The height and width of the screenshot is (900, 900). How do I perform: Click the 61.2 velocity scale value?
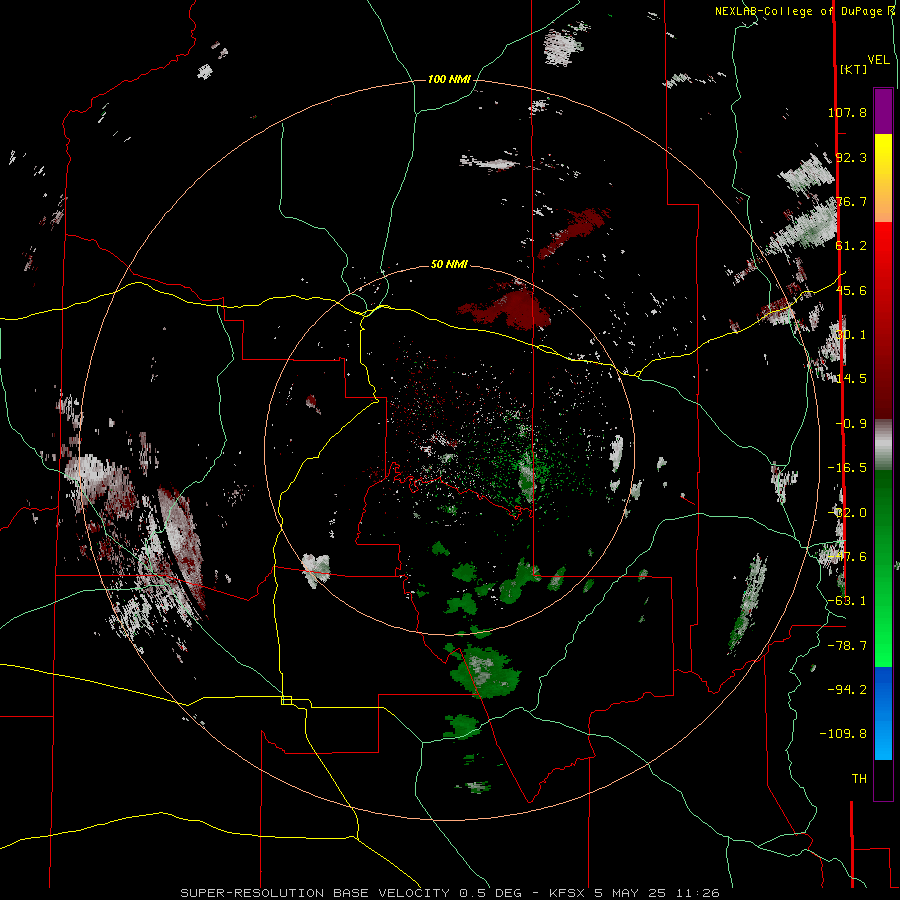click(x=851, y=246)
